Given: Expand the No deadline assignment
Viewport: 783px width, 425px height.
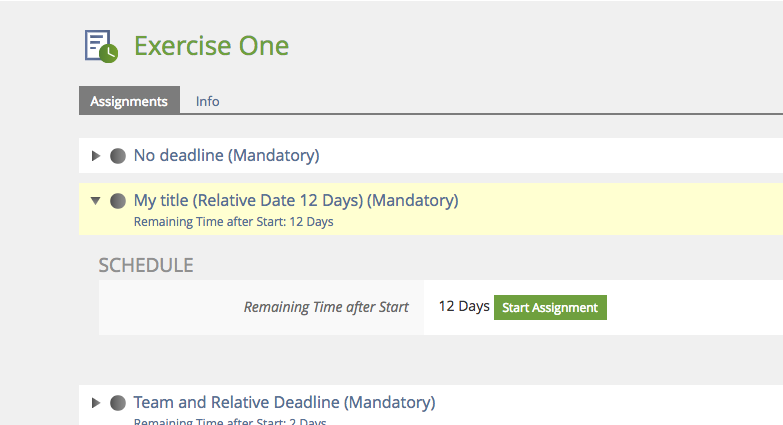Looking at the screenshot, I should click(96, 156).
